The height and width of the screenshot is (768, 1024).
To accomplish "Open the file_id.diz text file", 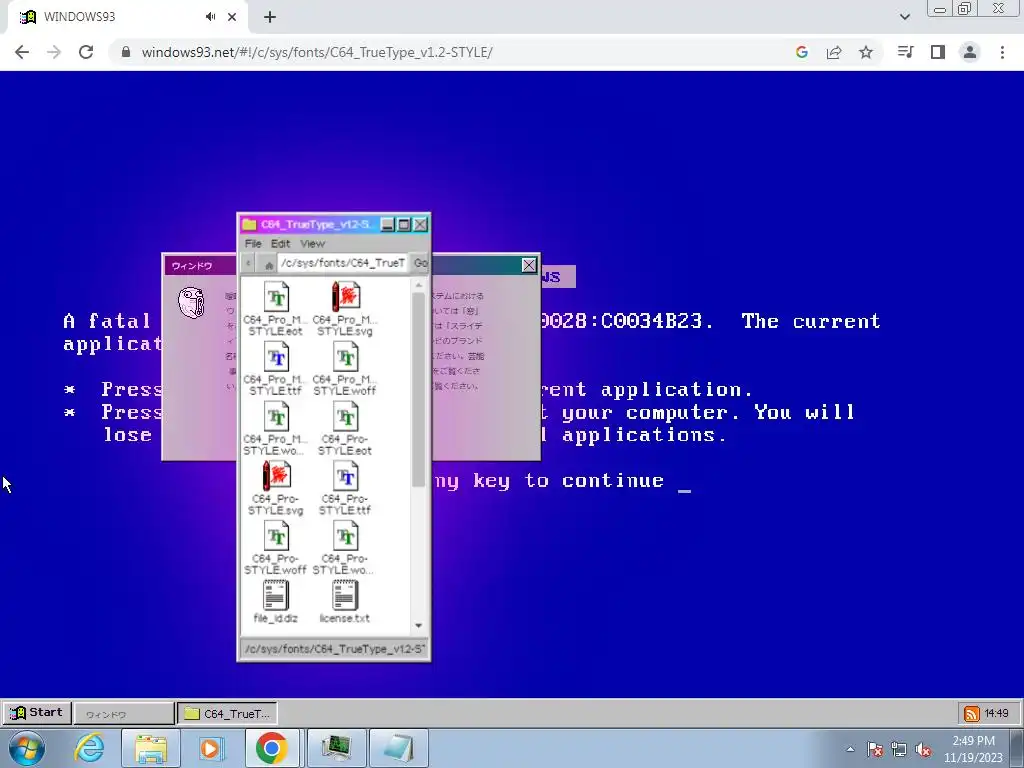I will (x=276, y=602).
